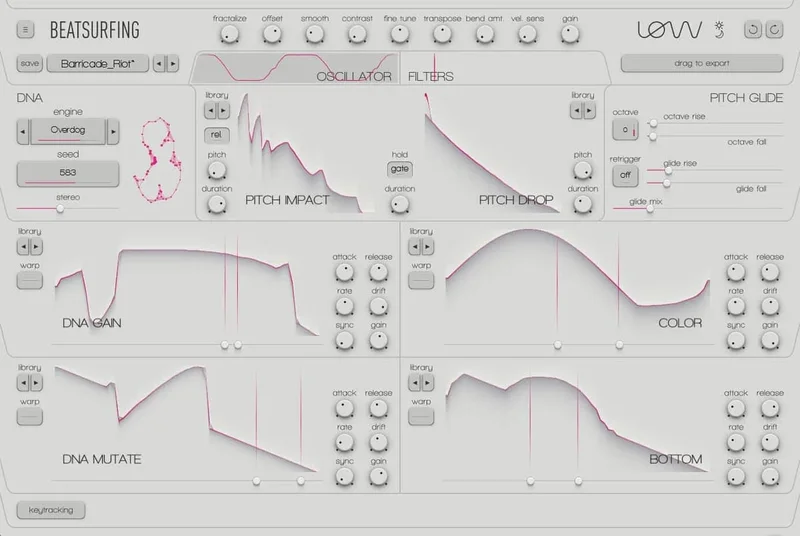This screenshot has width=800, height=536.
Task: Click the Bottom left loop marker handle
Action: tap(530, 481)
